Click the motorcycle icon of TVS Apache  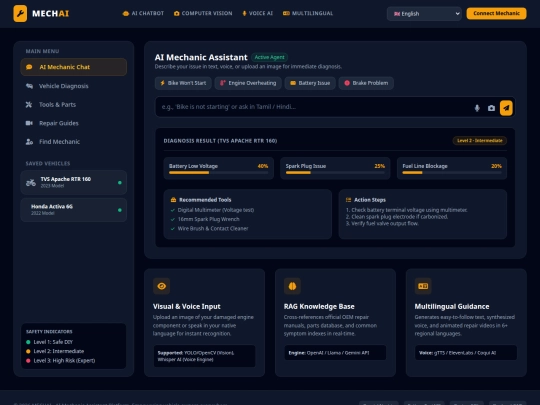pyautogui.click(x=31, y=183)
